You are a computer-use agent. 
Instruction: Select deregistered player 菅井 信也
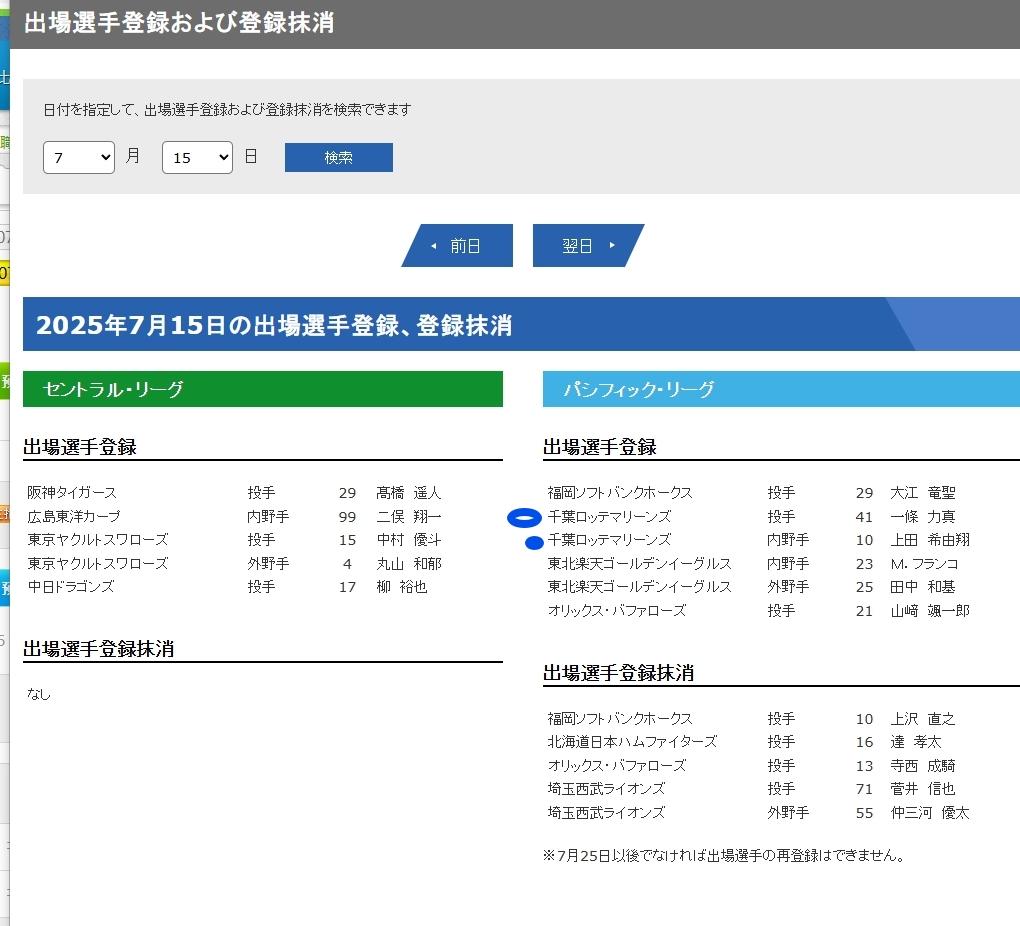pyautogui.click(x=922, y=789)
